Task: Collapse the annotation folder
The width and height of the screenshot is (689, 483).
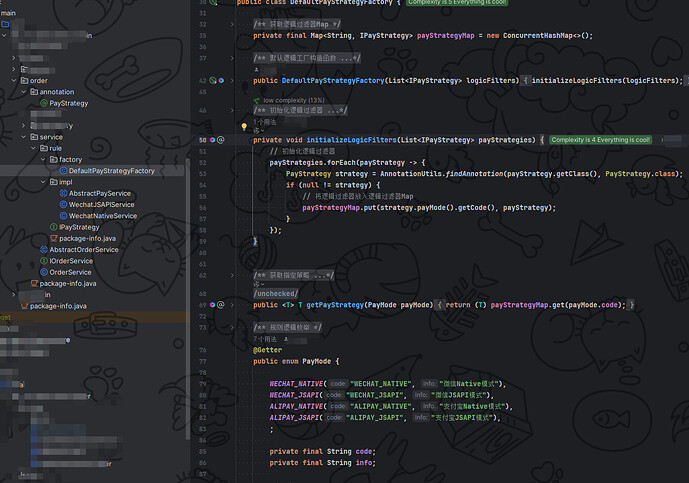Action: point(24,92)
